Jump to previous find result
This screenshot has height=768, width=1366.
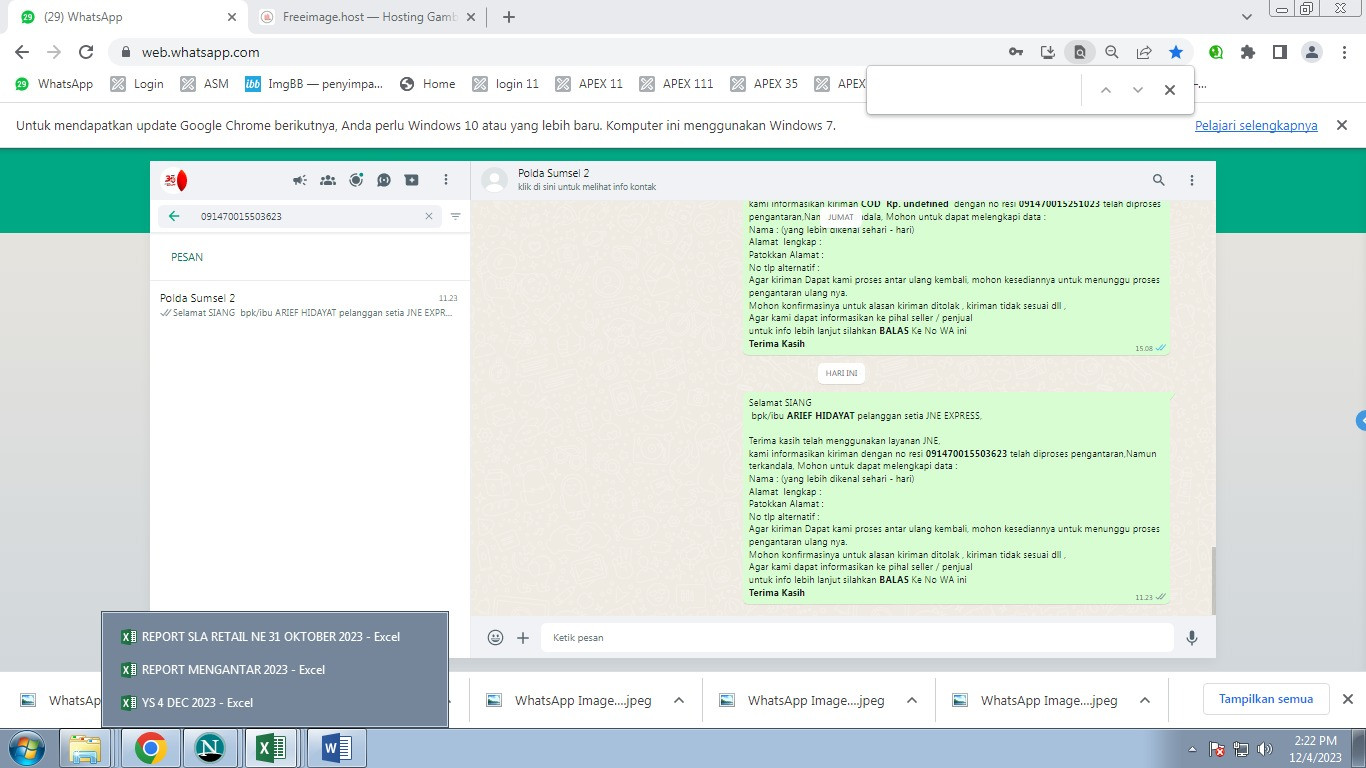[x=1106, y=90]
